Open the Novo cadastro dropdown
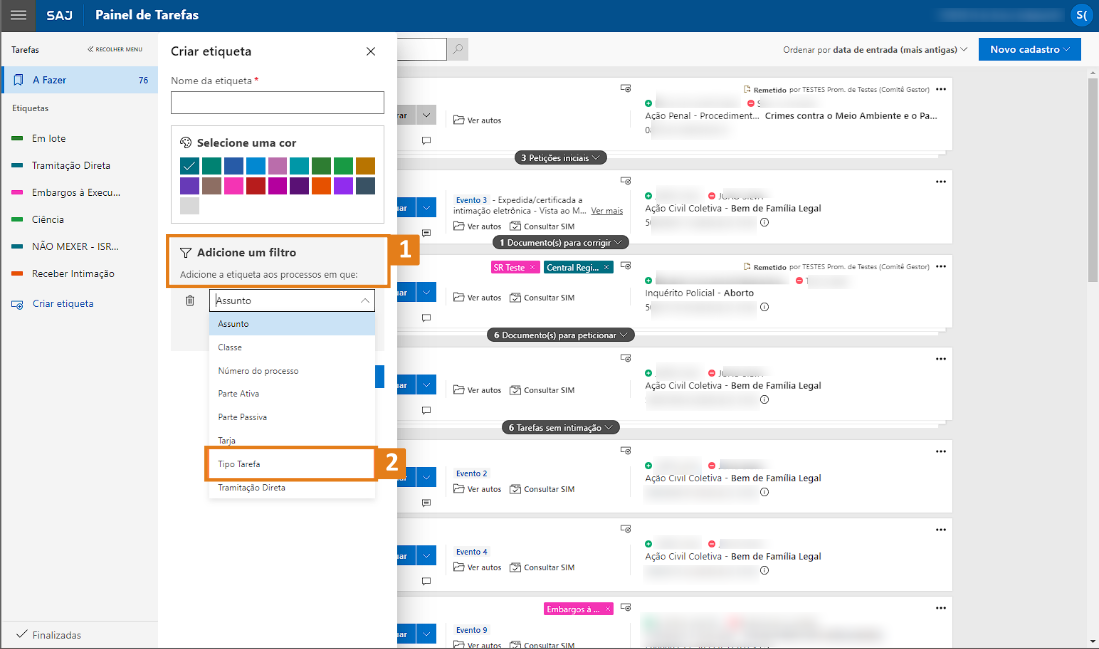 (x=1029, y=49)
